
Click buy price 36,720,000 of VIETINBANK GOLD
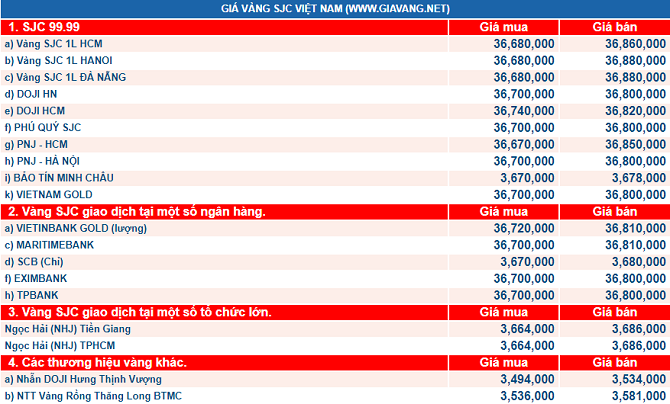pos(524,228)
